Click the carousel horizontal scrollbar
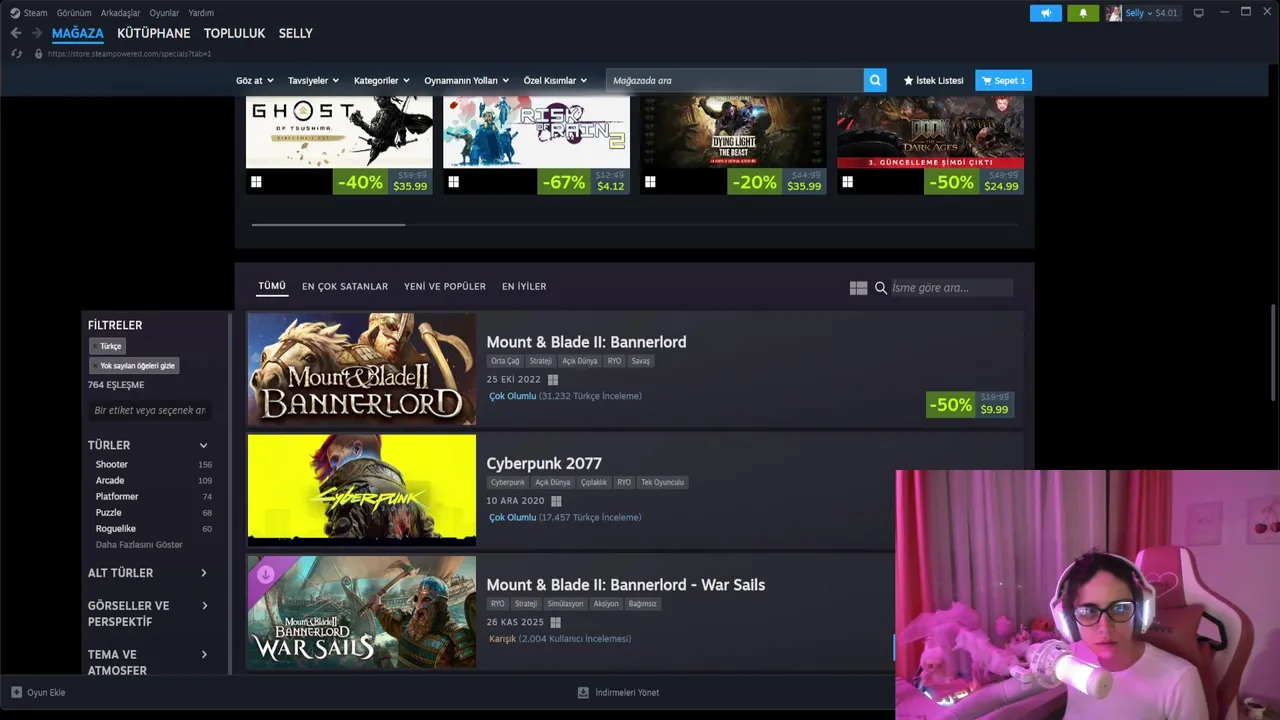The width and height of the screenshot is (1280, 720). tap(328, 225)
